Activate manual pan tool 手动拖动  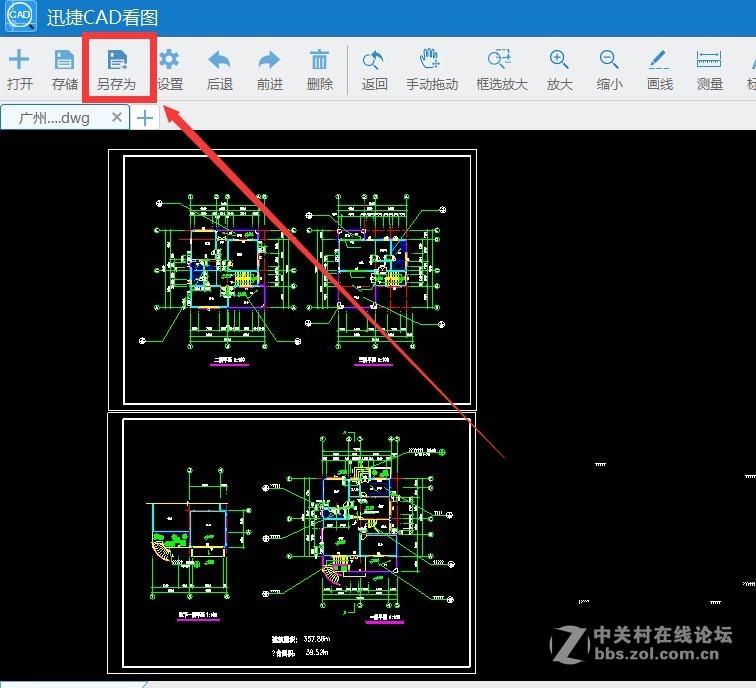pos(432,69)
